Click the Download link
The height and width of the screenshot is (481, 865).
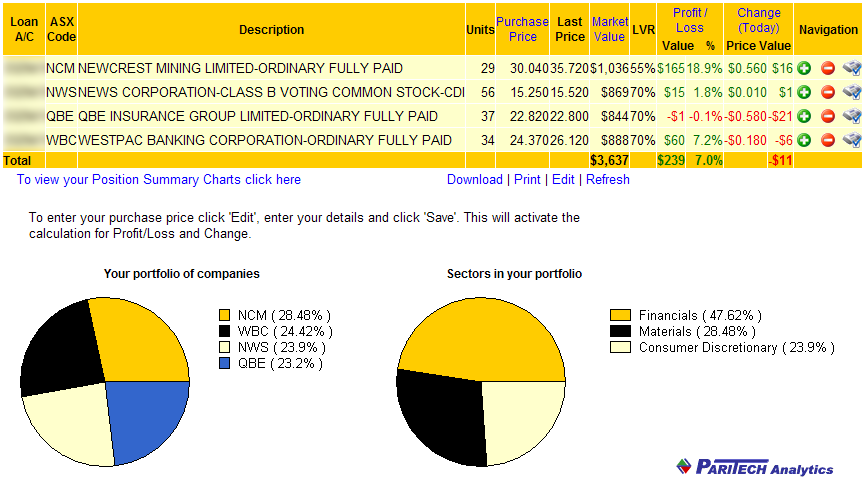474,180
